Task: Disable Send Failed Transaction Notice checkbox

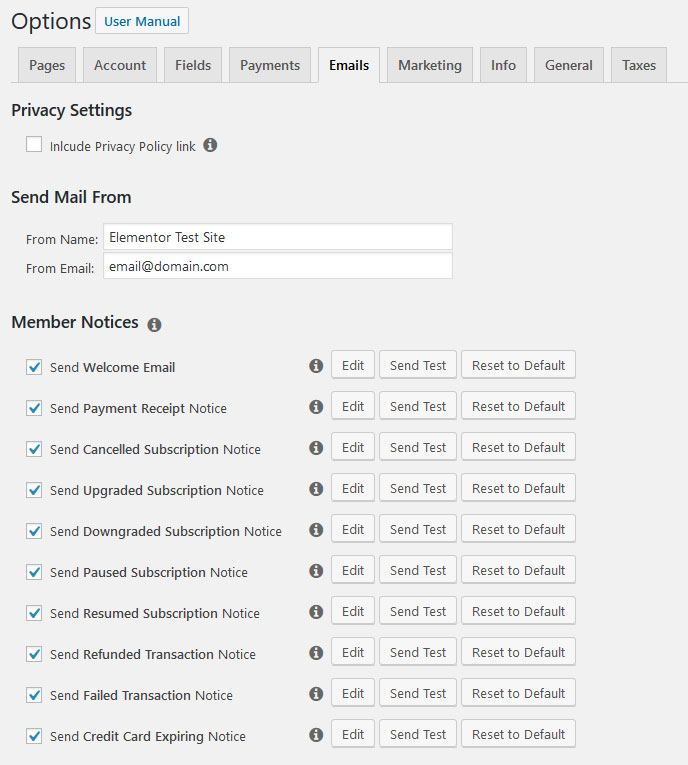Action: coord(34,695)
